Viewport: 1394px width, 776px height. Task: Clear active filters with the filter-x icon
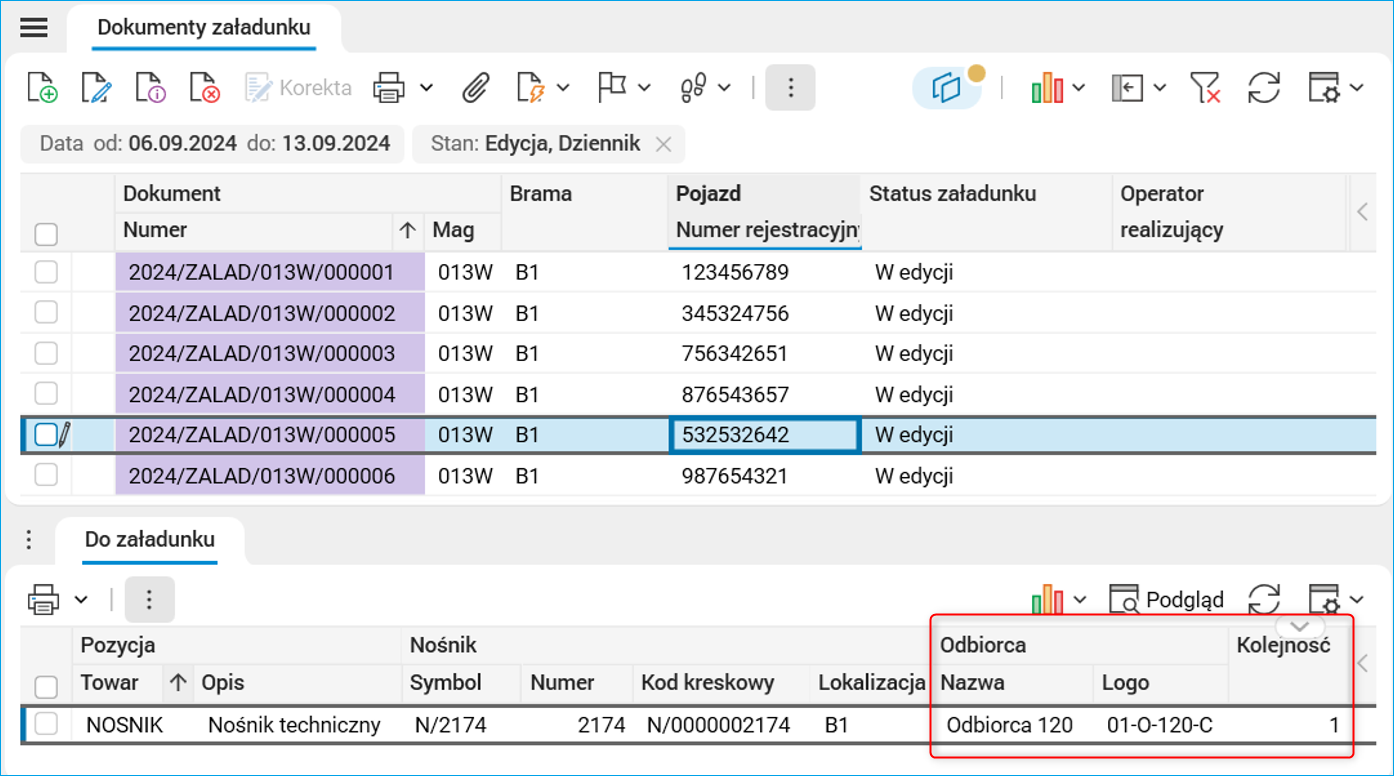(x=1205, y=88)
